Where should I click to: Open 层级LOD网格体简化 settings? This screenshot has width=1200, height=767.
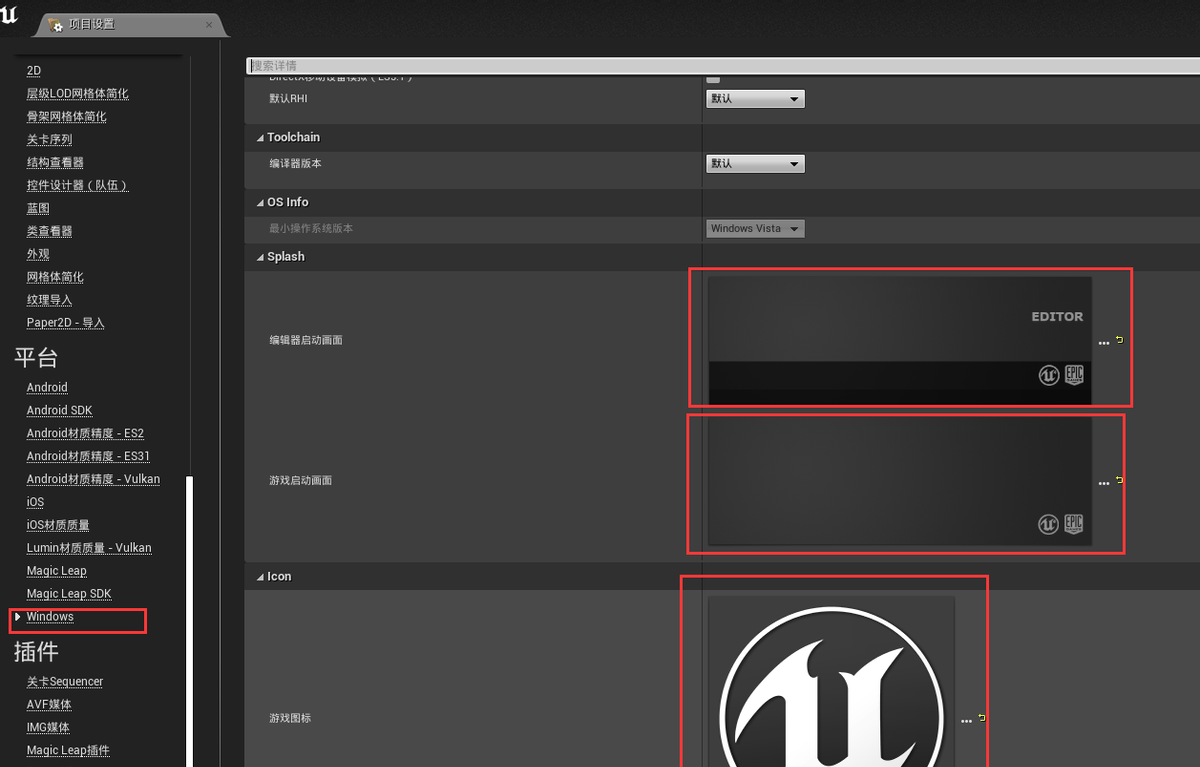[x=78, y=94]
